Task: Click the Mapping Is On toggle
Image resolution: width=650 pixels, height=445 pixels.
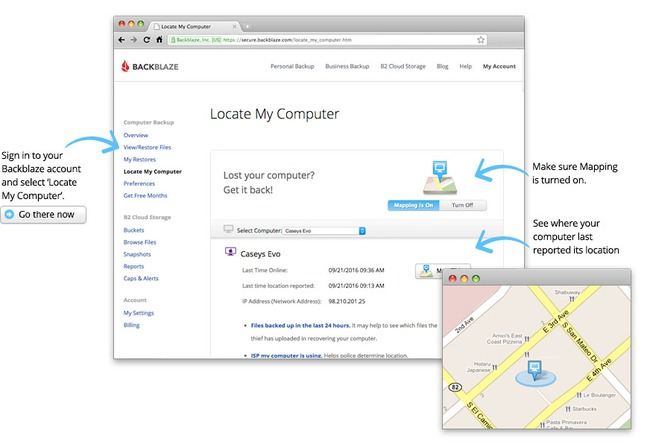Action: (413, 205)
